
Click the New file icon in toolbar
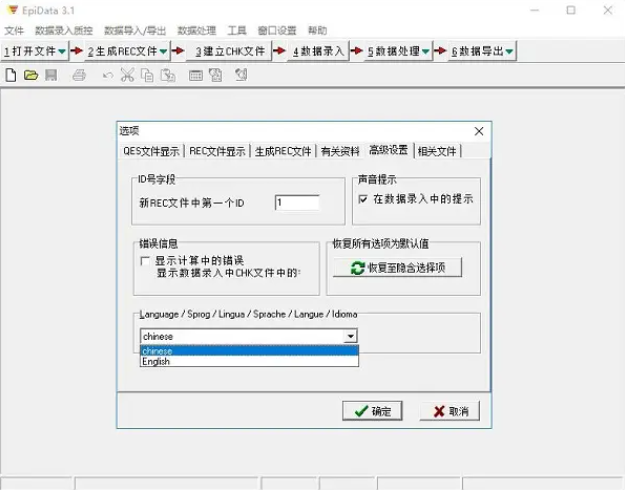11,75
